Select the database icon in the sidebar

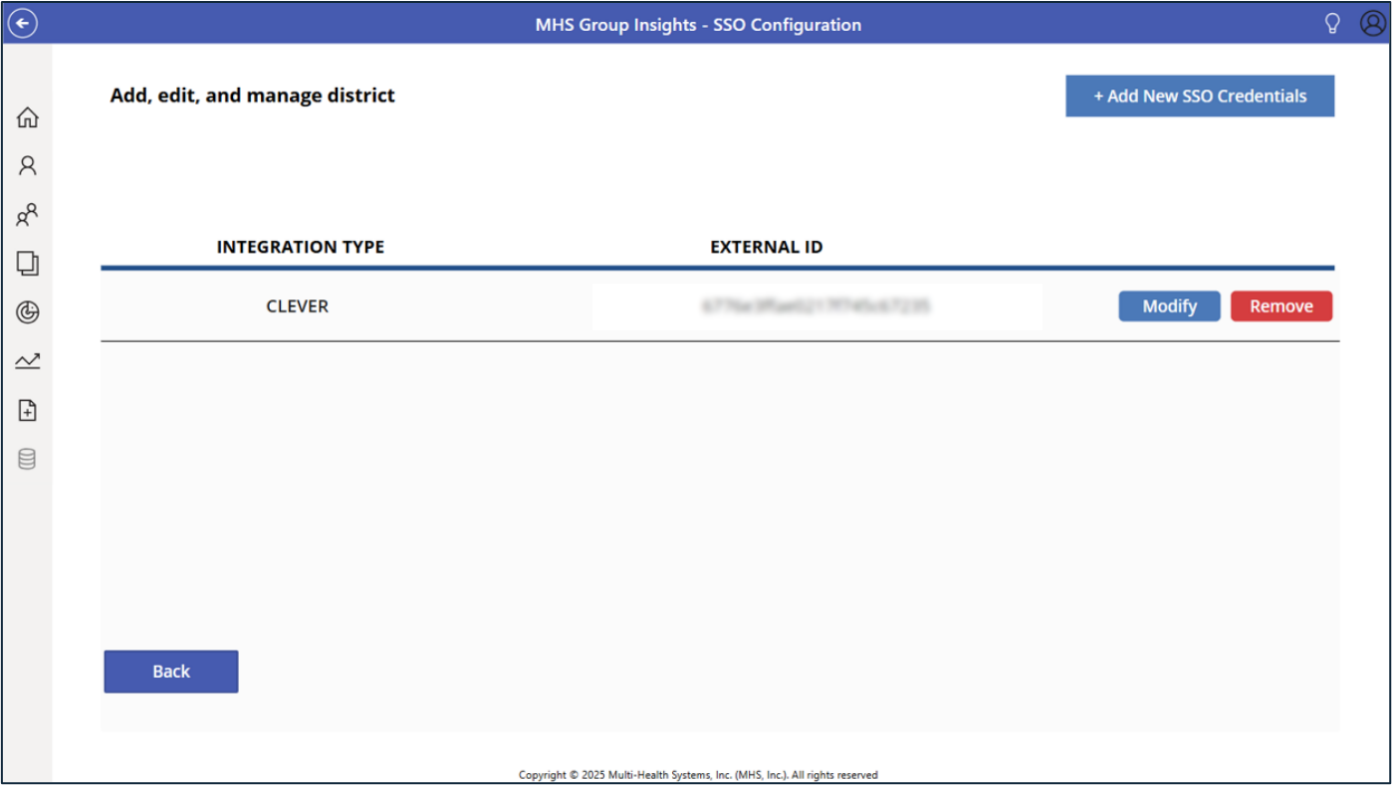(28, 459)
